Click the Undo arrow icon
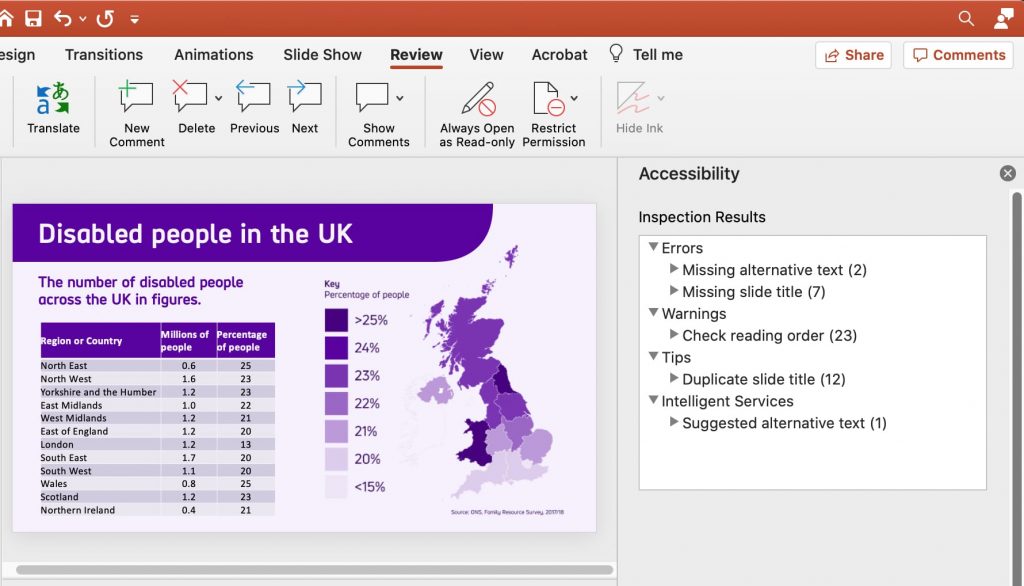Viewport: 1024px width, 586px height. point(63,18)
